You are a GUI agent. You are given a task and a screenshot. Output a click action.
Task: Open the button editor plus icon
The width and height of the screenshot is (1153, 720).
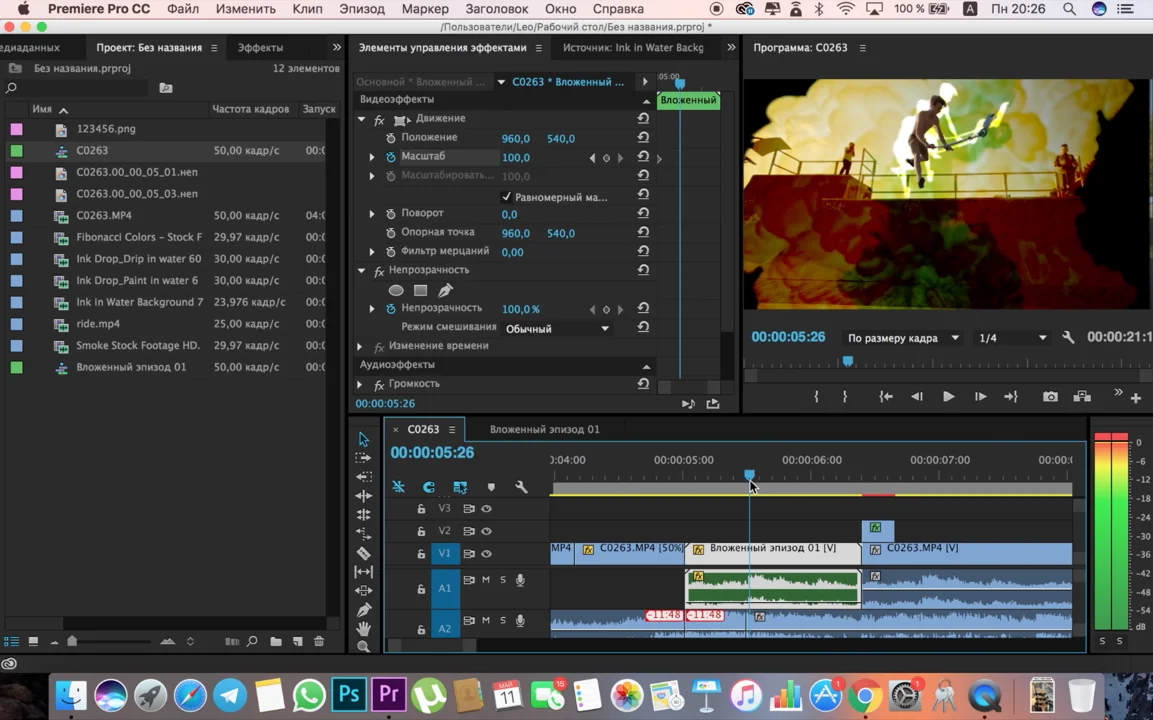1136,398
